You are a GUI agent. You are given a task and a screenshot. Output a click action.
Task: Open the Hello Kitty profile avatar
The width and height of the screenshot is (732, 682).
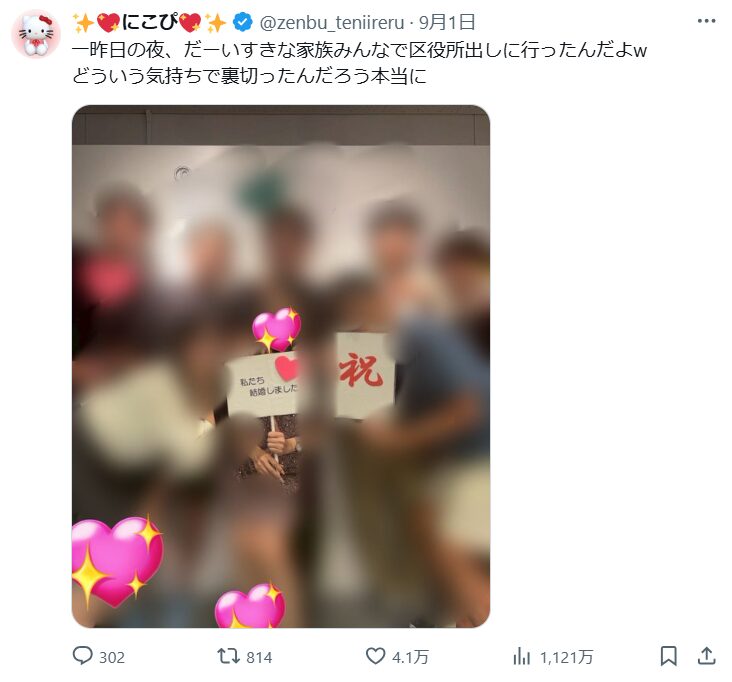pyautogui.click(x=36, y=34)
